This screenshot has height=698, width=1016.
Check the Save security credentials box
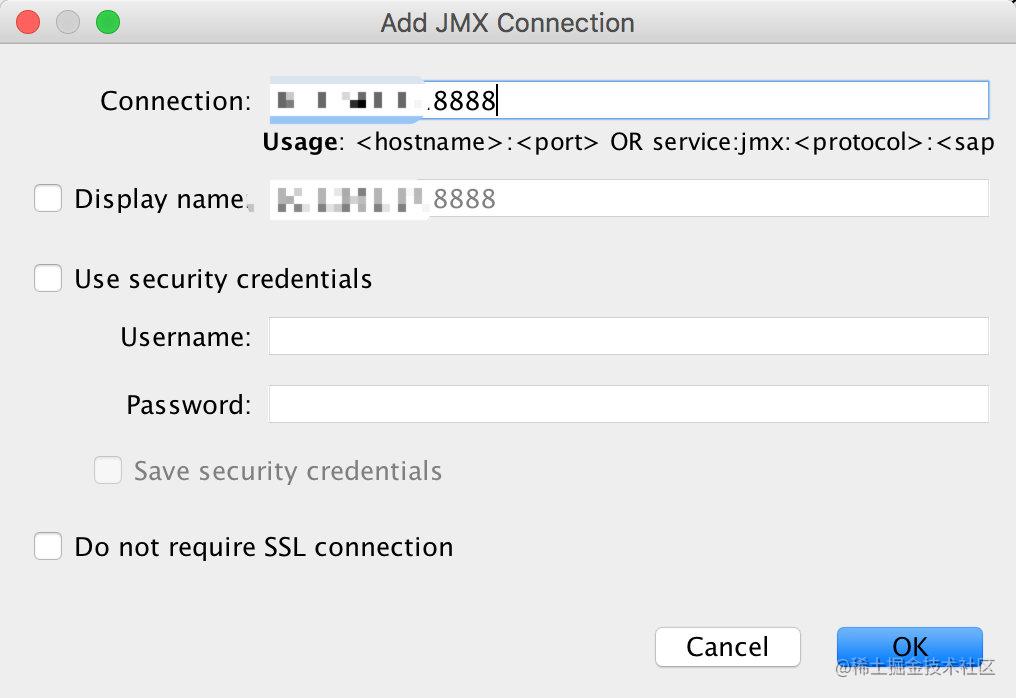pyautogui.click(x=108, y=470)
